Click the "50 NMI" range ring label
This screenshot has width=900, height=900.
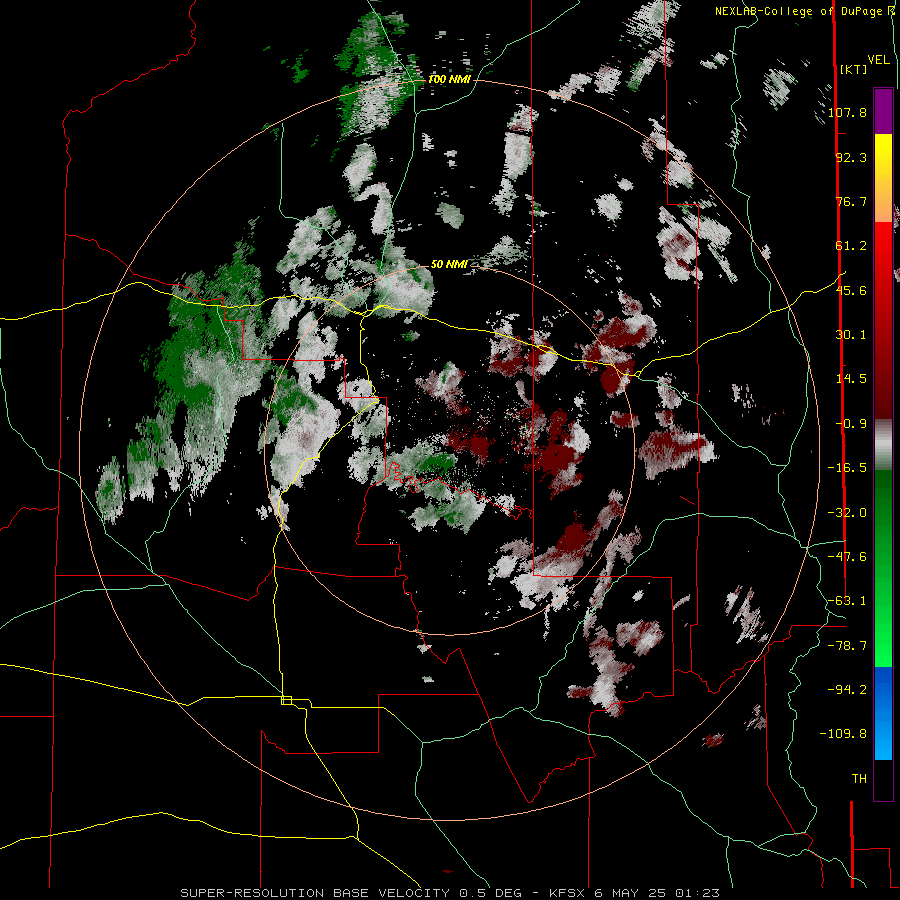tap(449, 264)
